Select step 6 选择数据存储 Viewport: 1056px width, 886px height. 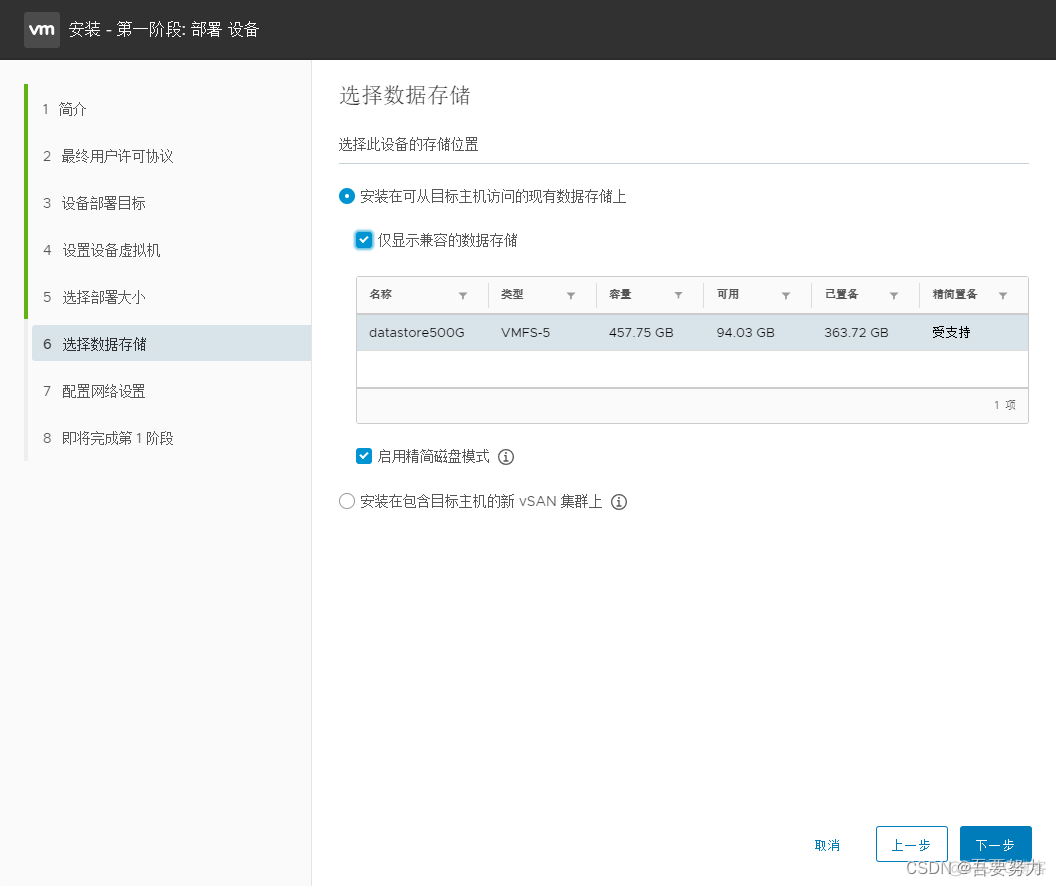pyautogui.click(x=171, y=344)
